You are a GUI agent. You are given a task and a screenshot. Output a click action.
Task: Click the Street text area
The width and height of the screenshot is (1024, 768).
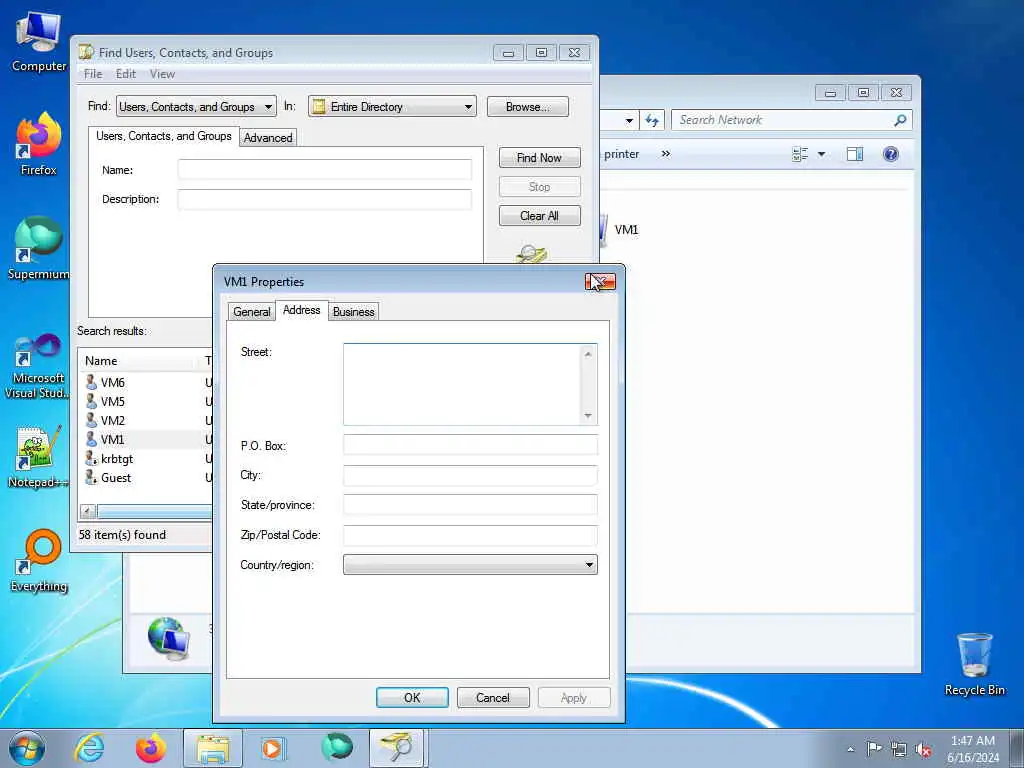(463, 385)
